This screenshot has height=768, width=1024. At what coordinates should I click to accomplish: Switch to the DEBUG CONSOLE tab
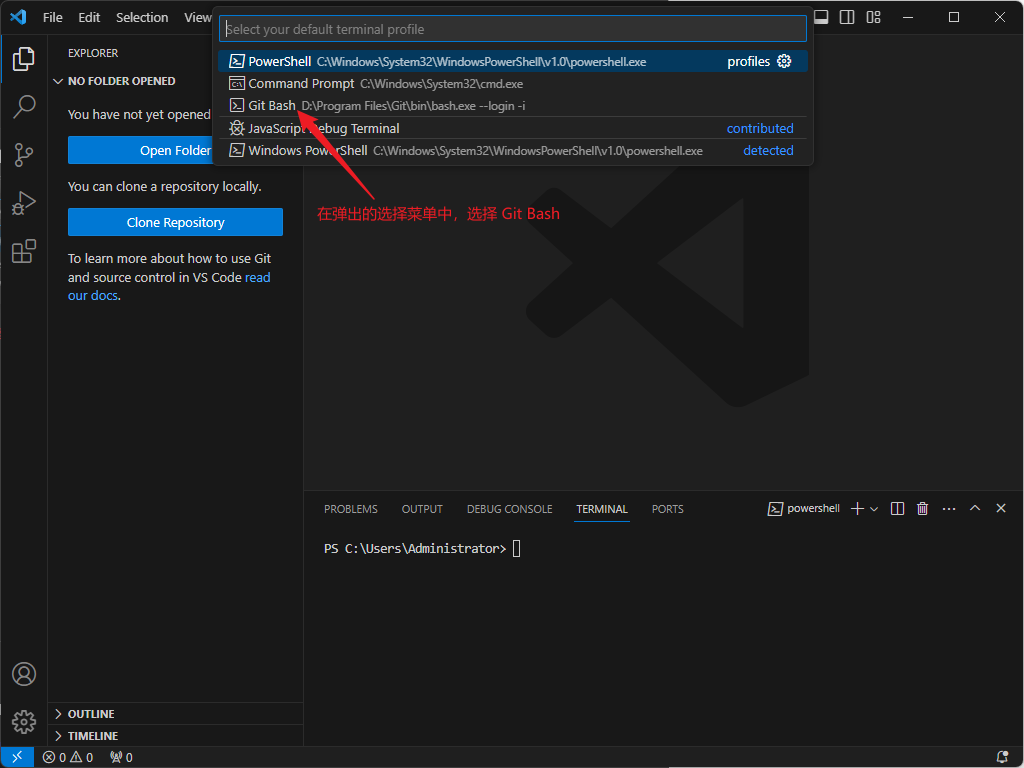tap(509, 509)
